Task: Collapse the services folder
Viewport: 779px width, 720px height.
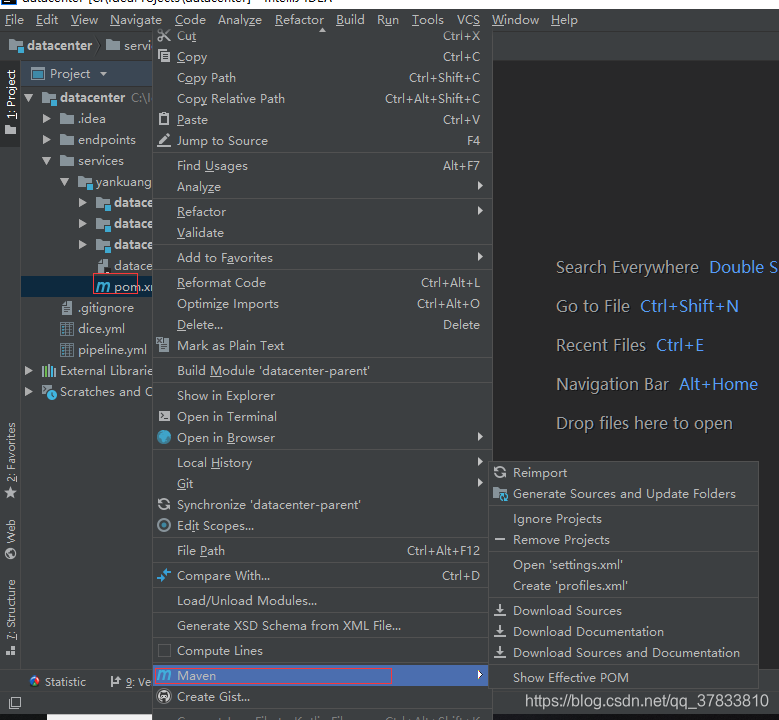Action: pyautogui.click(x=47, y=161)
